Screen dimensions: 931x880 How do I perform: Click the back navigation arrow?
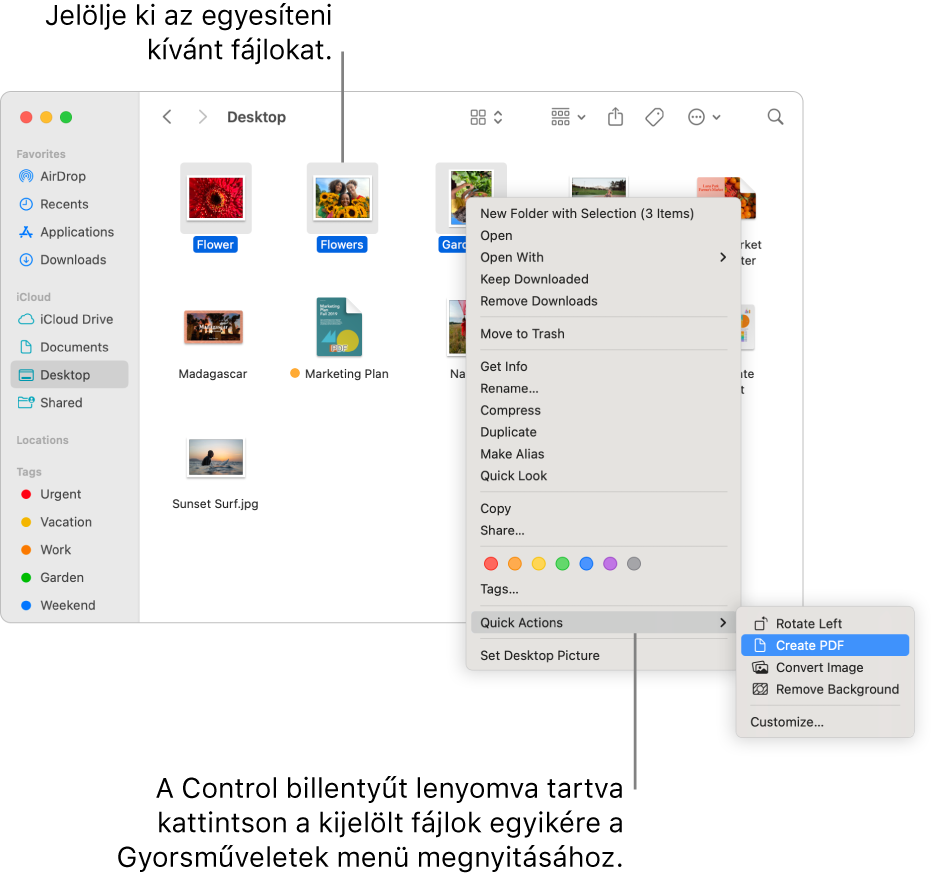[x=167, y=117]
